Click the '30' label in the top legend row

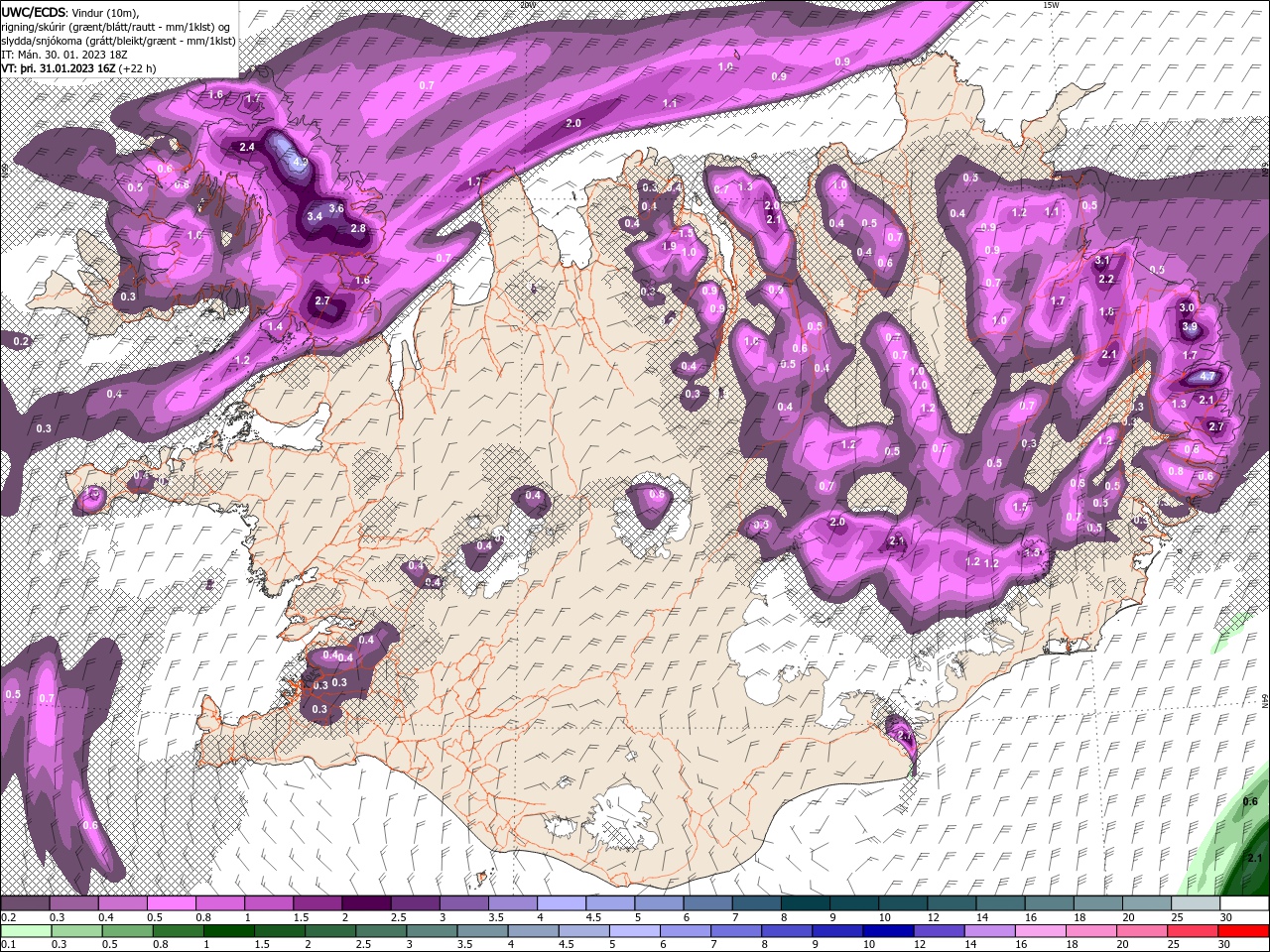click(1226, 917)
